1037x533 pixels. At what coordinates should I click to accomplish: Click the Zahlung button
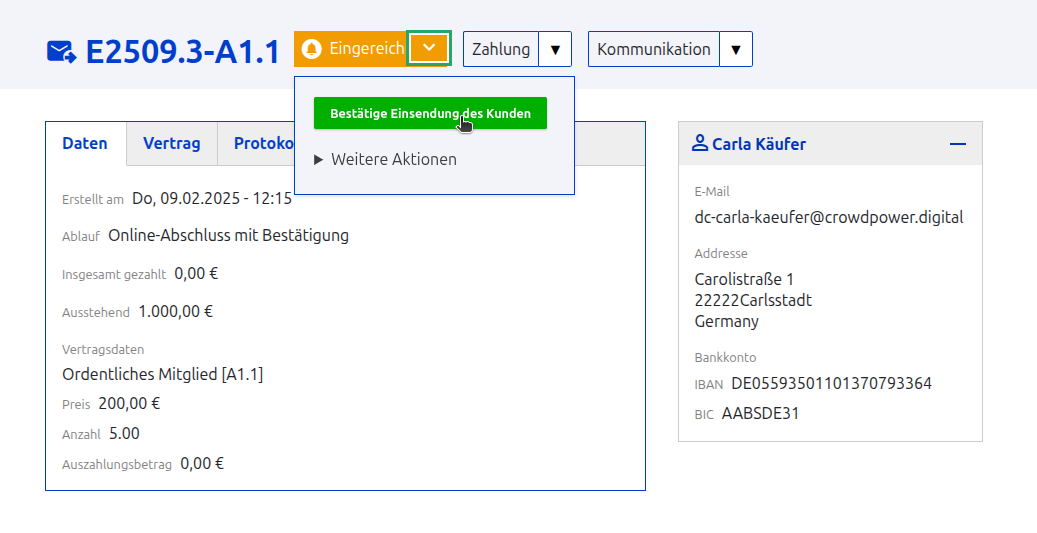click(x=501, y=49)
